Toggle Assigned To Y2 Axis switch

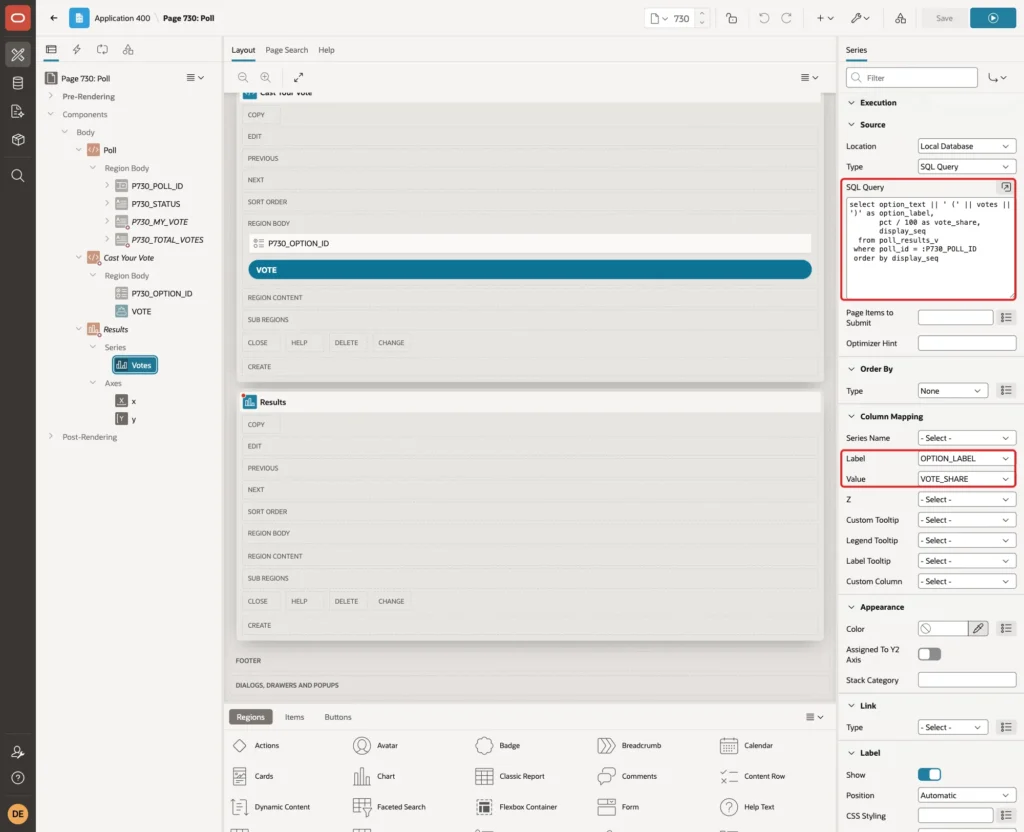pos(929,654)
